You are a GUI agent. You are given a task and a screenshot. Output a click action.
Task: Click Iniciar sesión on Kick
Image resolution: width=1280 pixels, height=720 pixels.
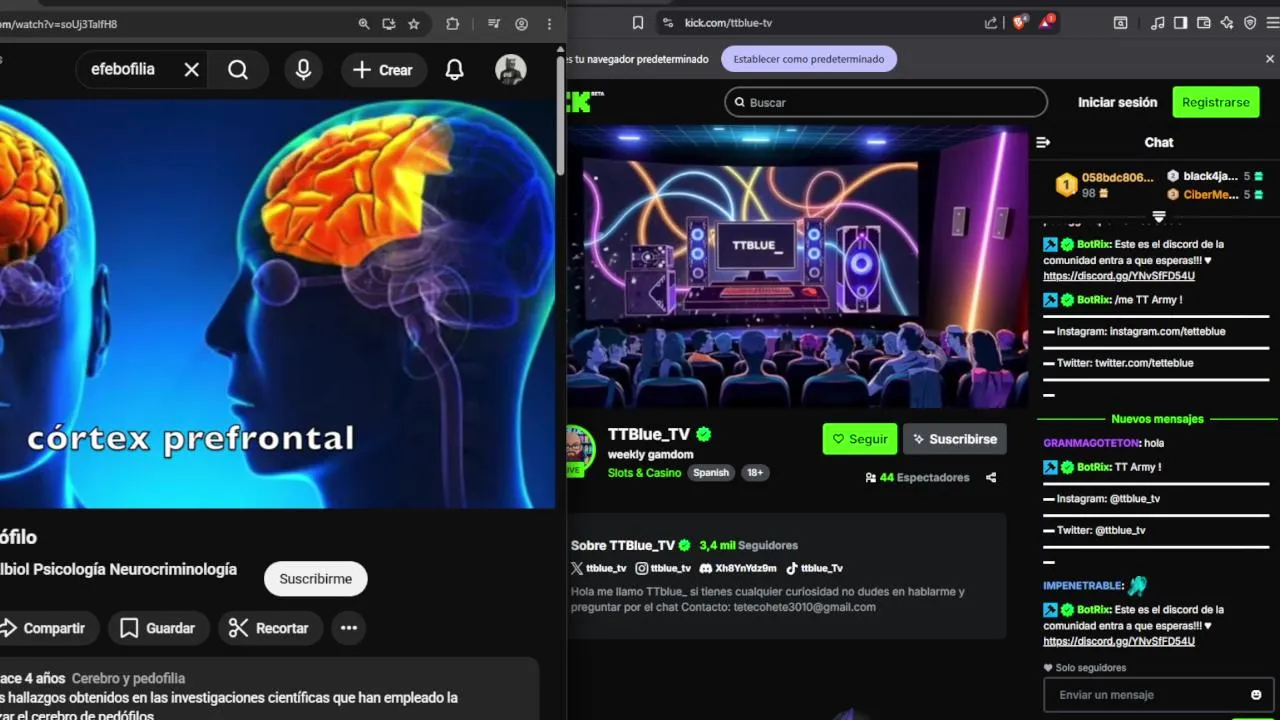pyautogui.click(x=1117, y=102)
